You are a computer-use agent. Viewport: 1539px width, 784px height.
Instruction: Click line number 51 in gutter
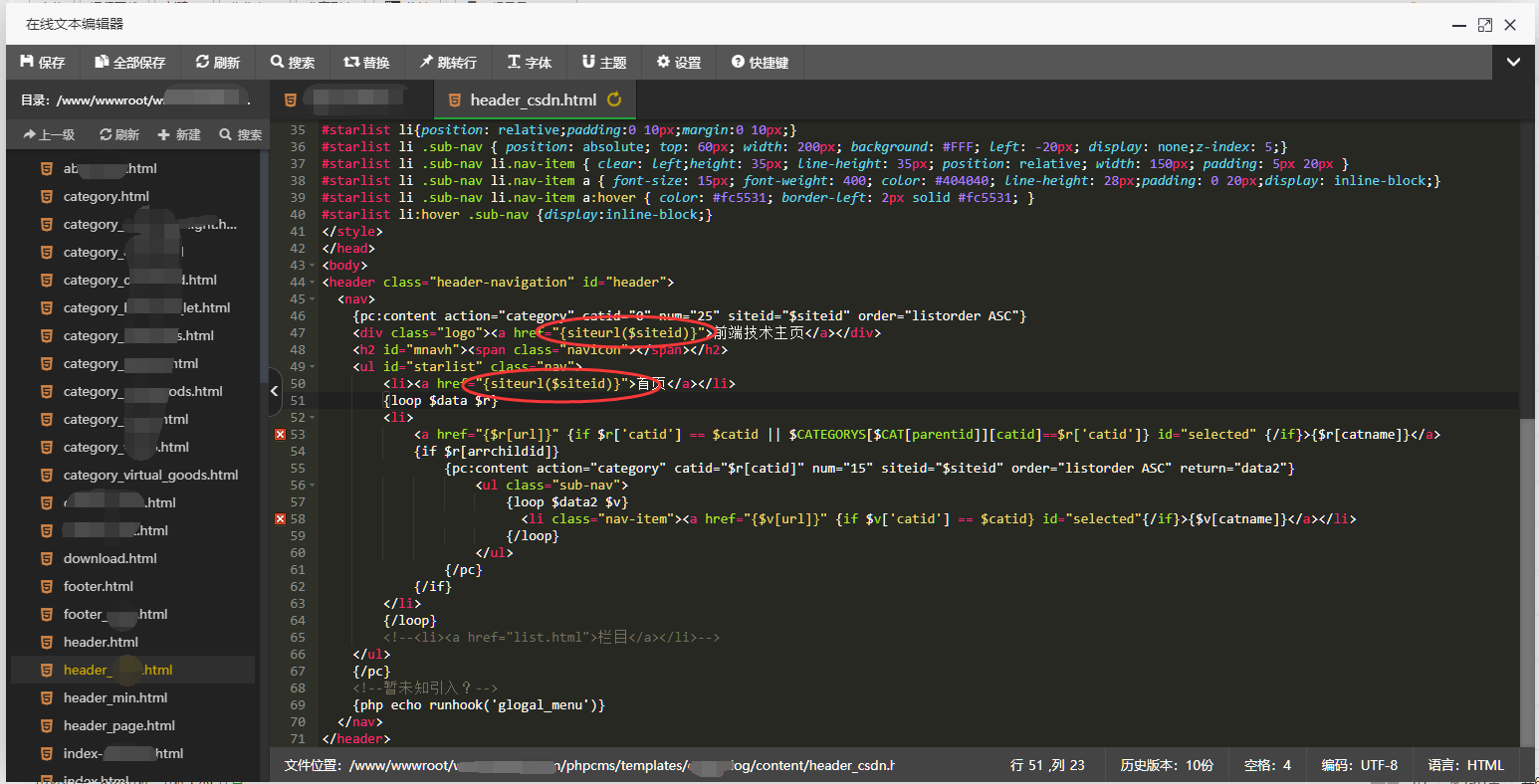coord(297,401)
